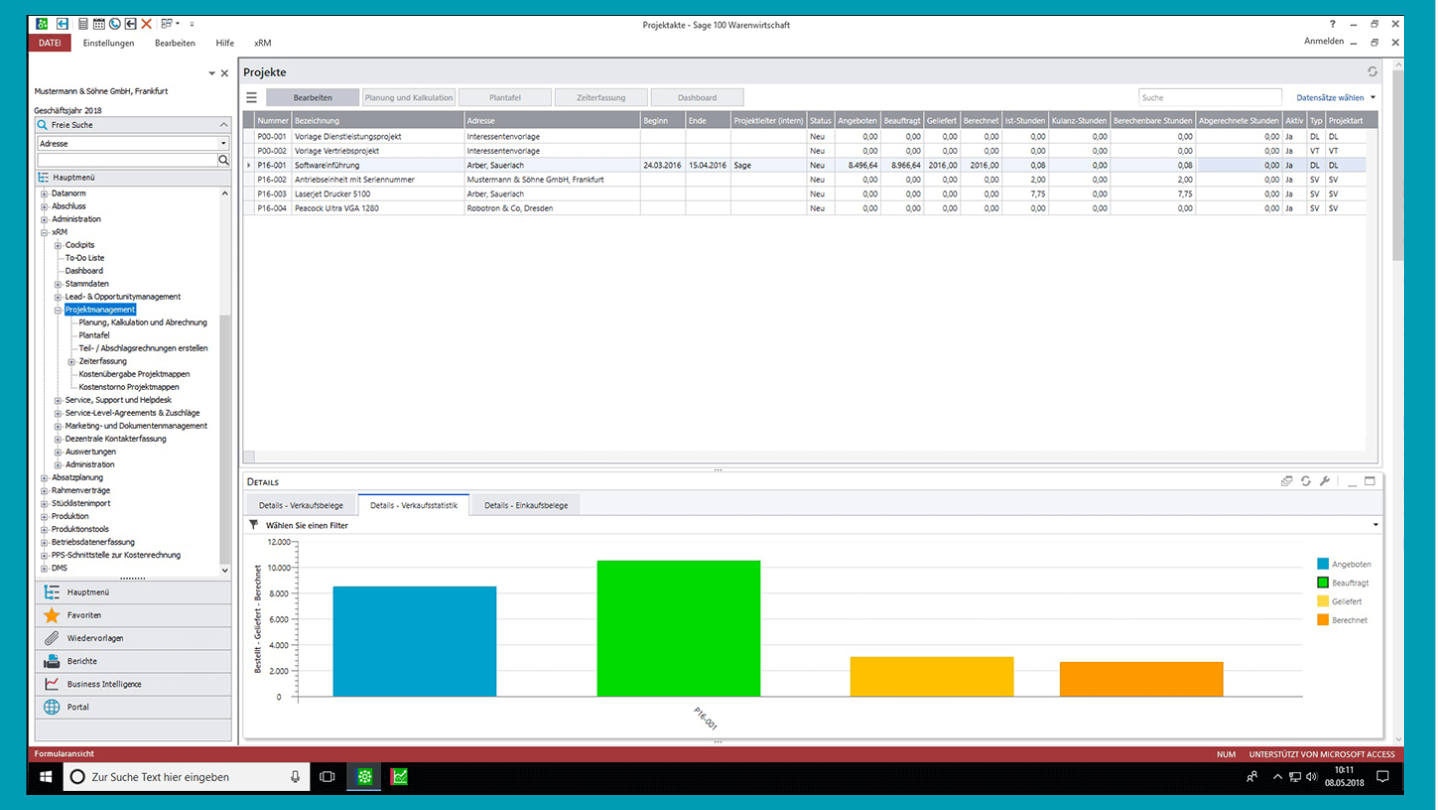
Task: Open the wrench settings icon in the Details panel
Action: 1324,481
